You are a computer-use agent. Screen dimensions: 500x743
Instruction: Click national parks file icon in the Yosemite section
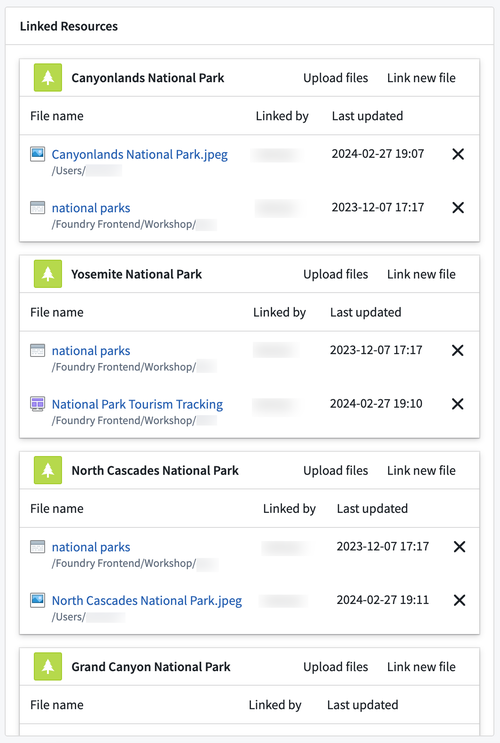pyautogui.click(x=37, y=350)
